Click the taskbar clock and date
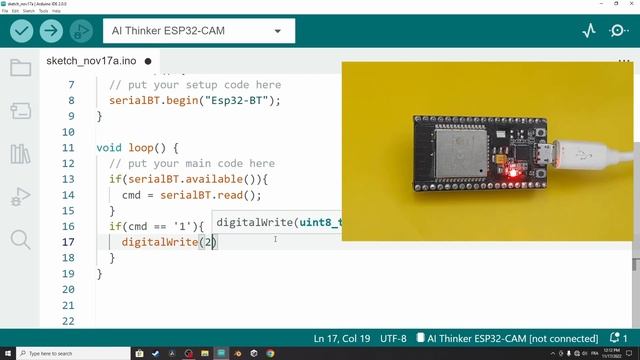Viewport: 640px width, 360px height. pos(611,353)
